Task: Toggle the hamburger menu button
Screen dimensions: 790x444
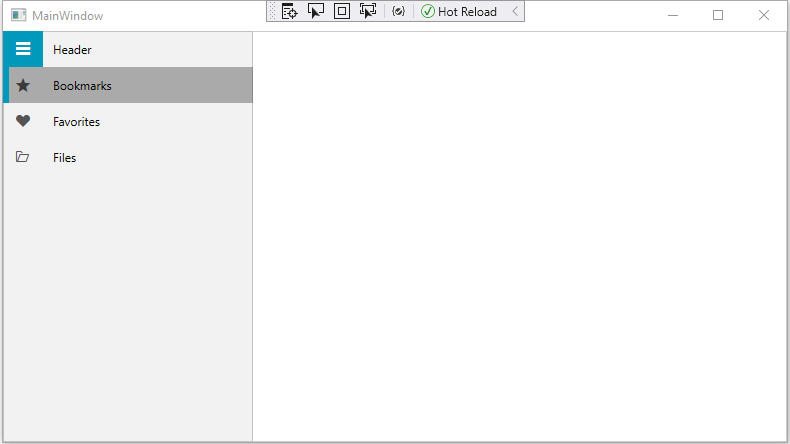Action: pyautogui.click(x=23, y=49)
